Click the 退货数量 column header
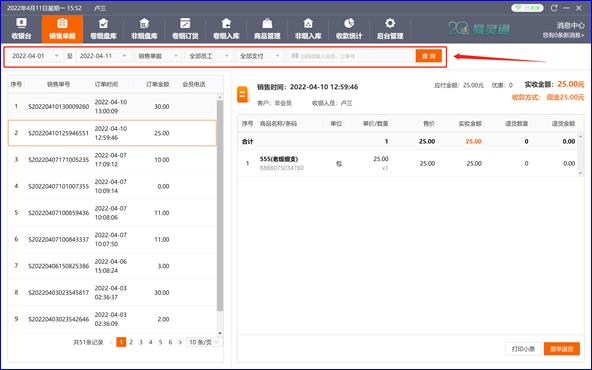Screen dimensions: 592x370 tap(516, 123)
